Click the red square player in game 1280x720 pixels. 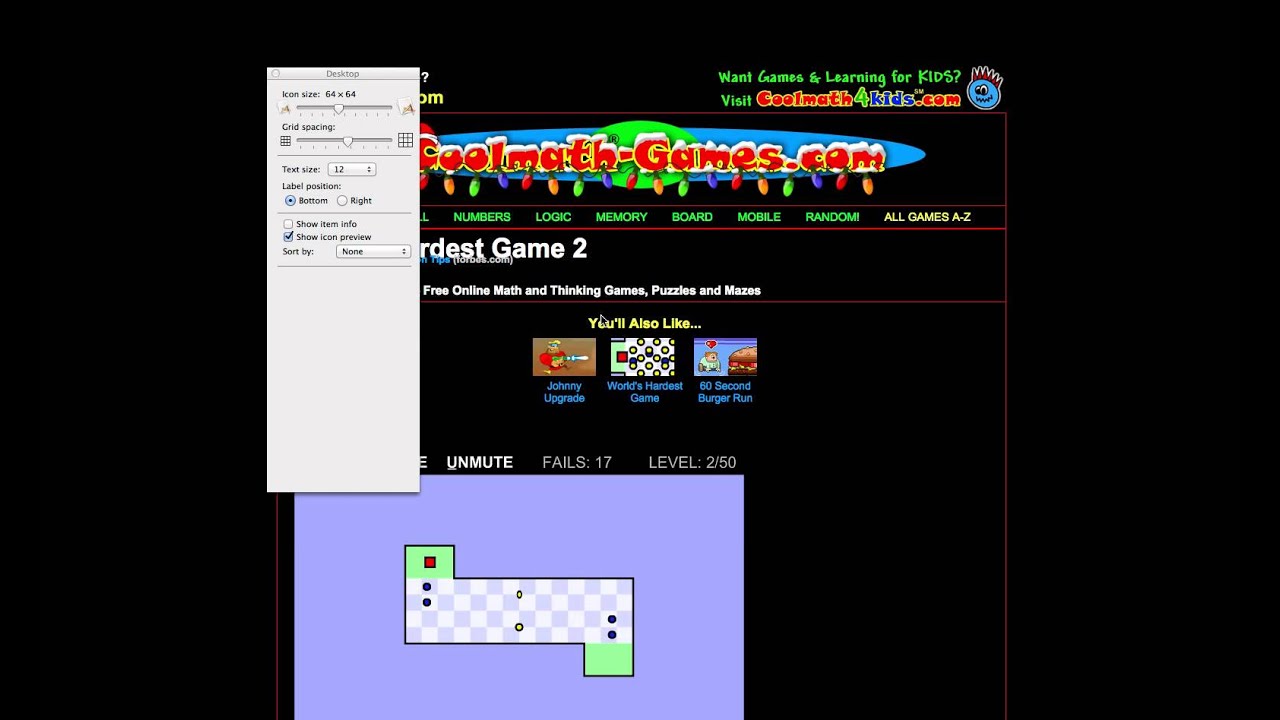[x=430, y=563]
